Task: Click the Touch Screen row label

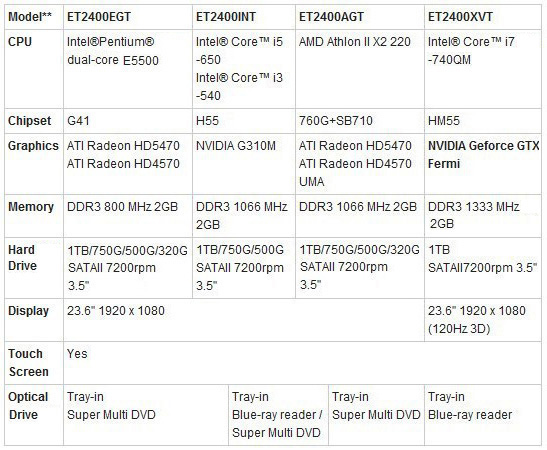Action: (x=28, y=363)
